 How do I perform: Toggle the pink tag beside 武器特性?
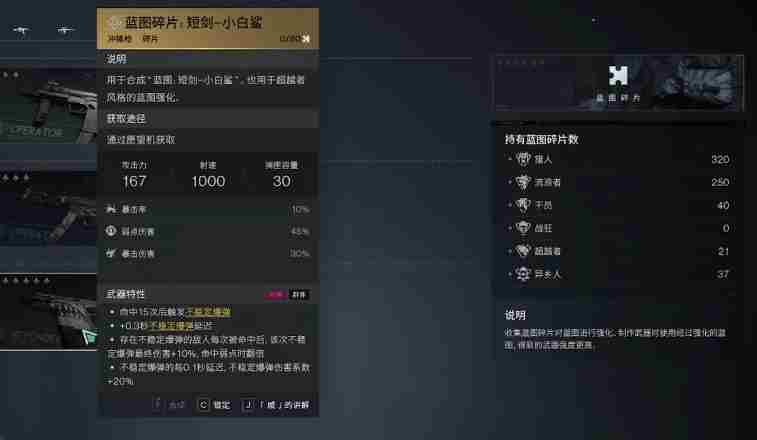pos(276,295)
